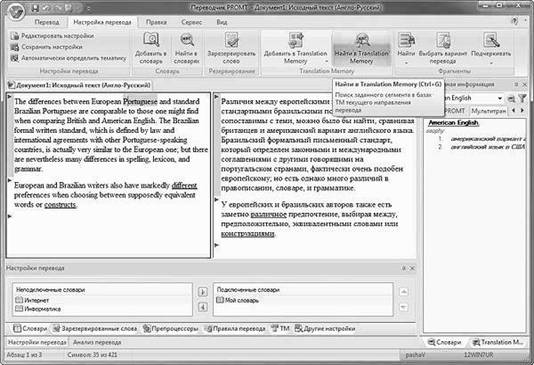Open the ribbon help question mark icon
The width and height of the screenshot is (534, 365).
click(515, 21)
